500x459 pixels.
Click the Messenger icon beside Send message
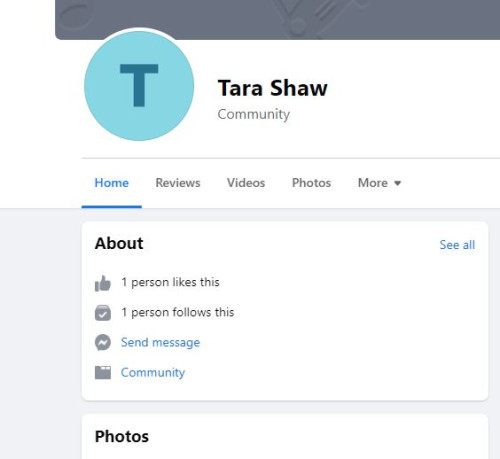pyautogui.click(x=103, y=342)
